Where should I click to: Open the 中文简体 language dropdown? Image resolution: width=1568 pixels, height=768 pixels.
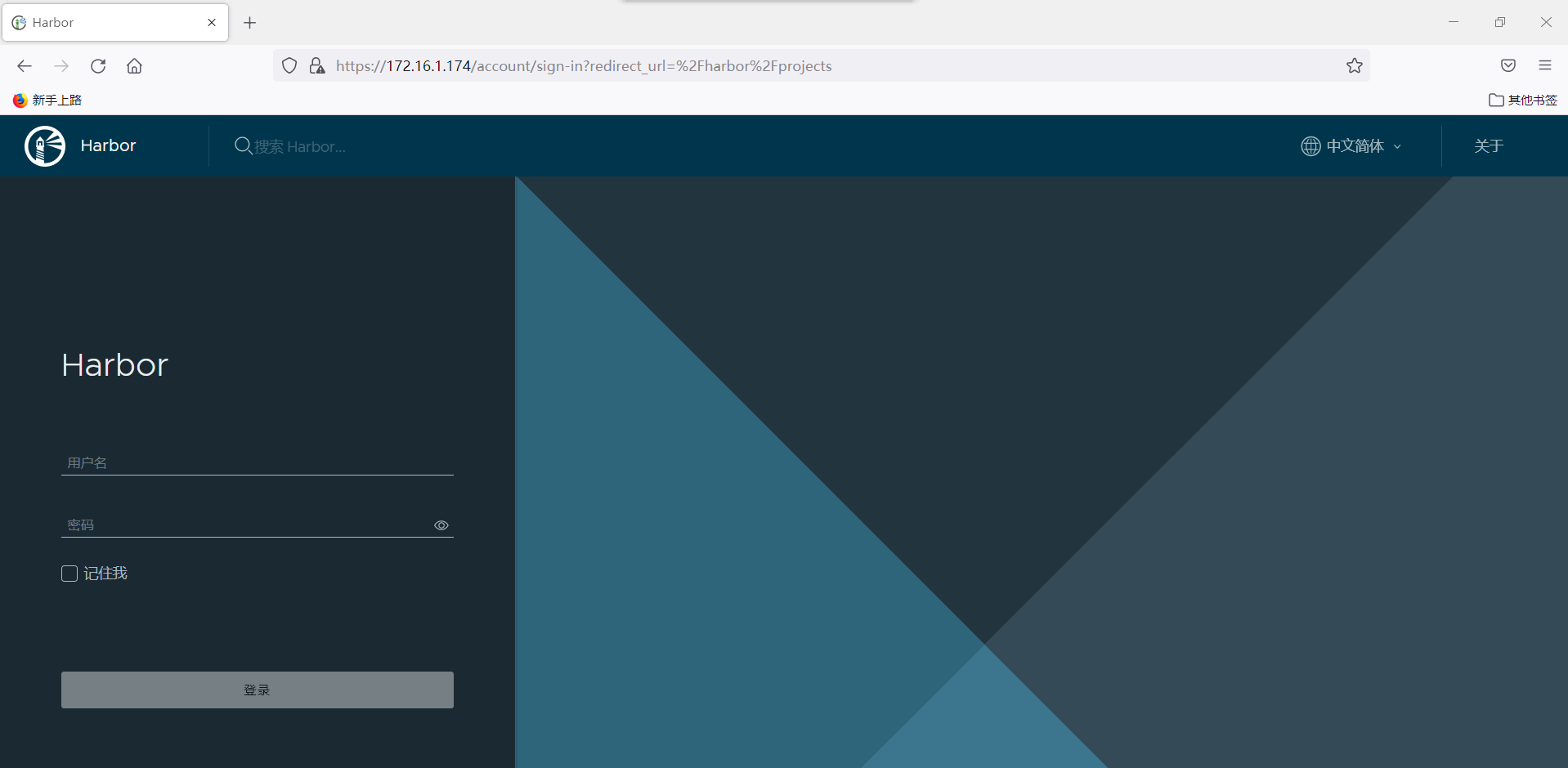point(1351,145)
